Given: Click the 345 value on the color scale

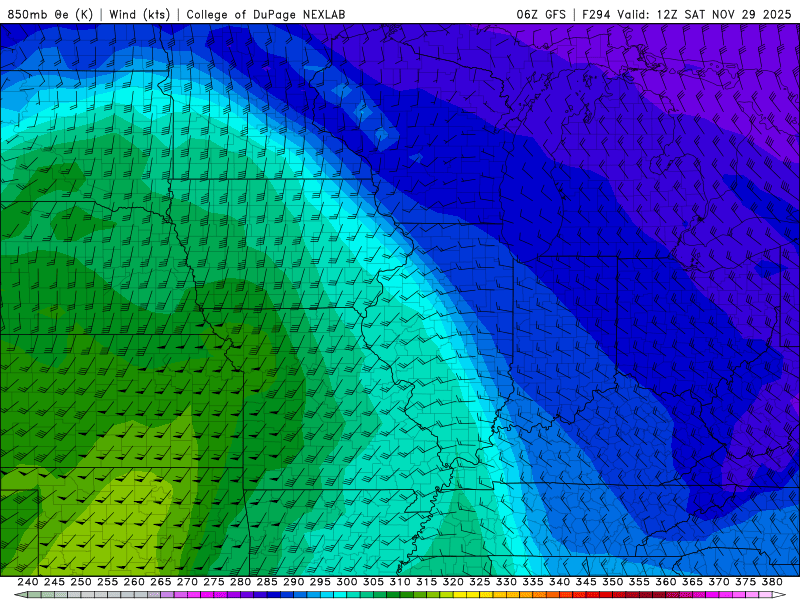Looking at the screenshot, I should click(586, 582).
